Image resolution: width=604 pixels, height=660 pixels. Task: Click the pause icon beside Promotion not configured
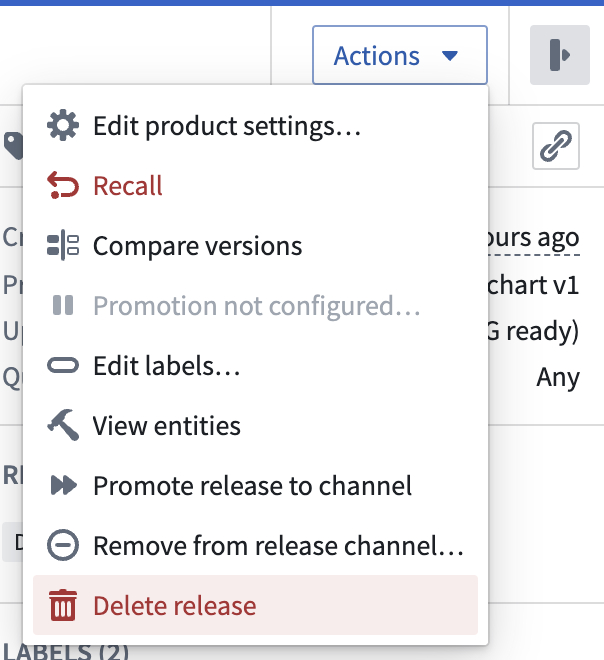[63, 305]
